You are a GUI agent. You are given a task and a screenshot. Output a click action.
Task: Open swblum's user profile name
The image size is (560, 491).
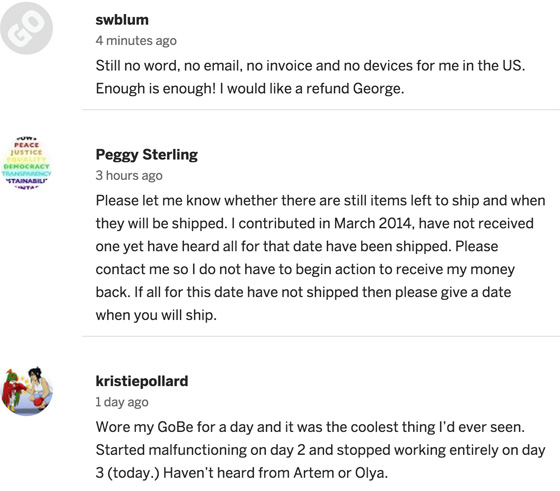[122, 20]
